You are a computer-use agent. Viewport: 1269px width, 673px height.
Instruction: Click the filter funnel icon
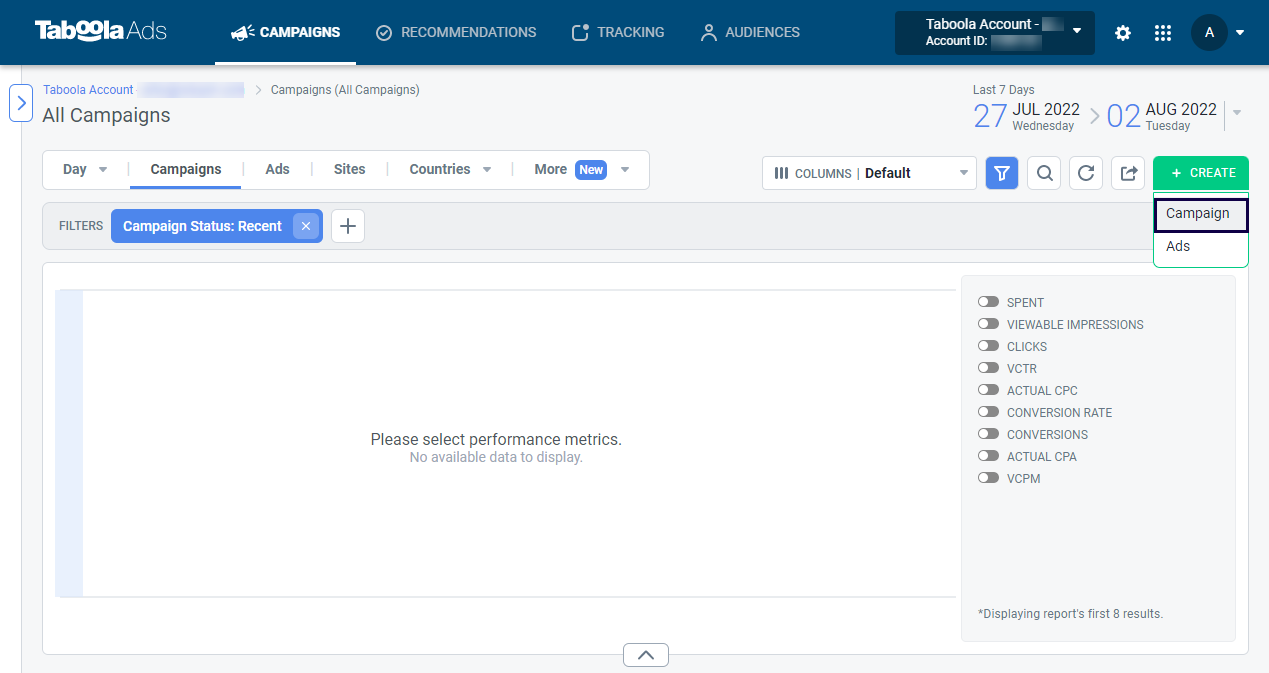(1002, 173)
